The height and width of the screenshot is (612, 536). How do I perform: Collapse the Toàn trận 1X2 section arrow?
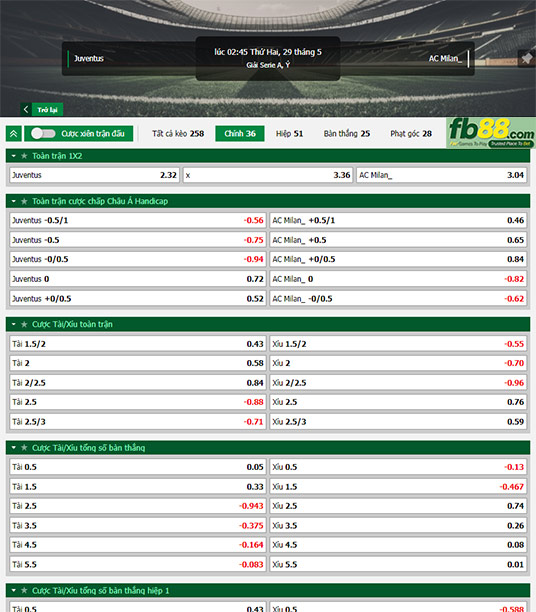(x=14, y=156)
